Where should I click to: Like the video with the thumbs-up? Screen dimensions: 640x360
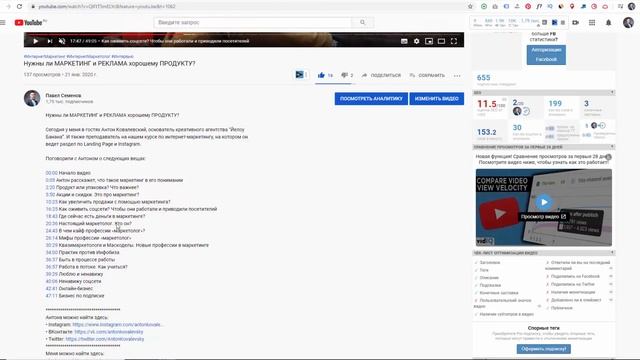click(325, 75)
